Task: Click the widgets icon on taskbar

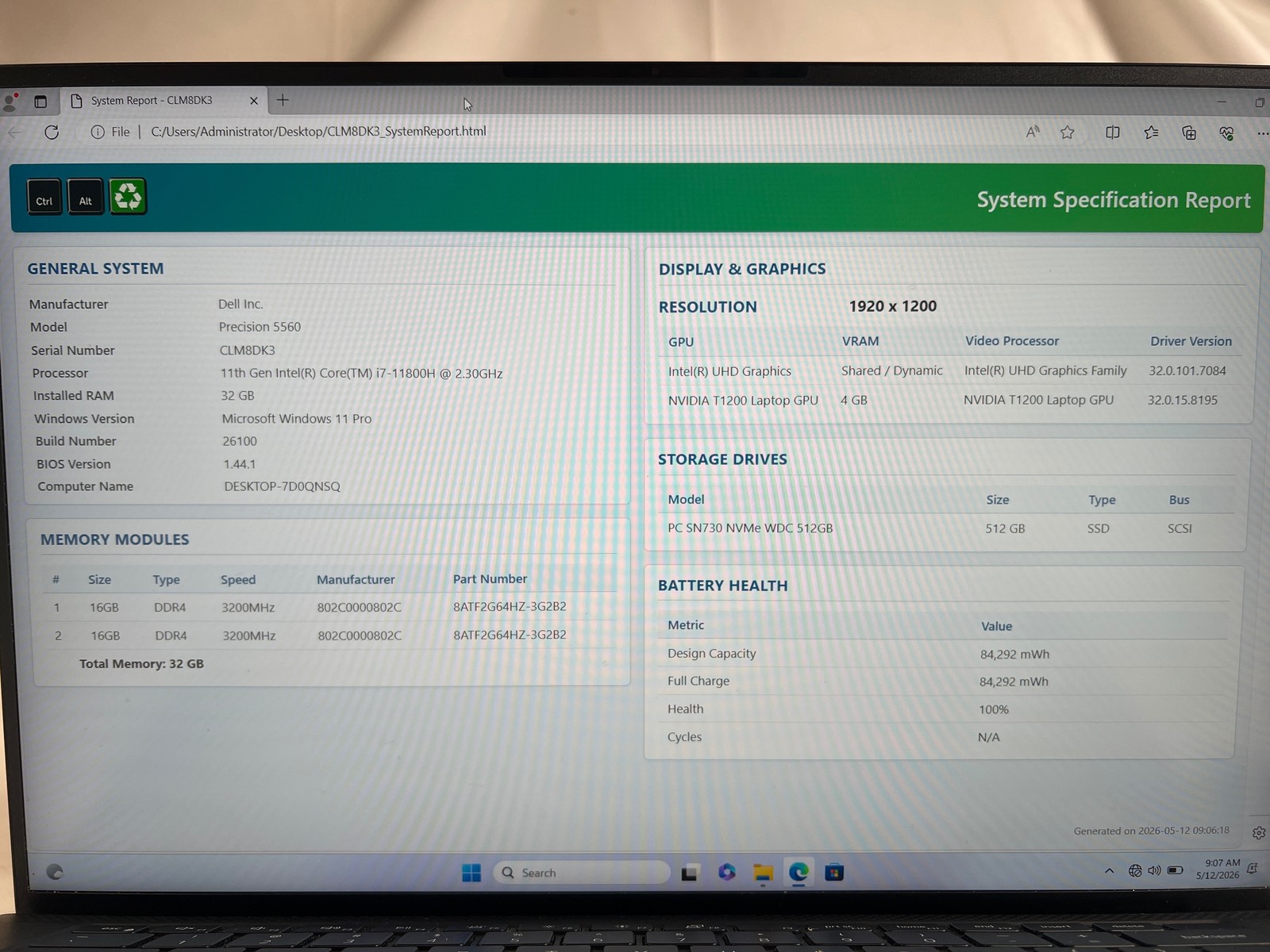Action: coord(55,872)
